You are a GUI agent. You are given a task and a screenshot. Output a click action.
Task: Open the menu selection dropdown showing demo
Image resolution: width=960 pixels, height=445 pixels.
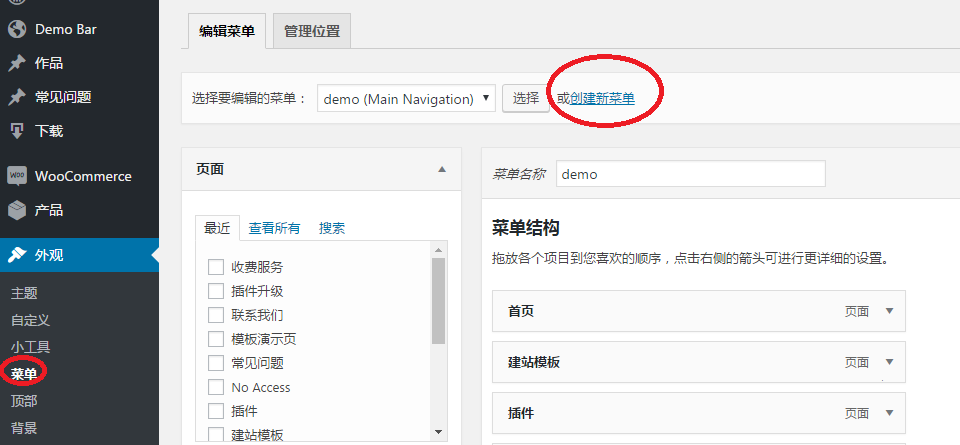tap(406, 99)
